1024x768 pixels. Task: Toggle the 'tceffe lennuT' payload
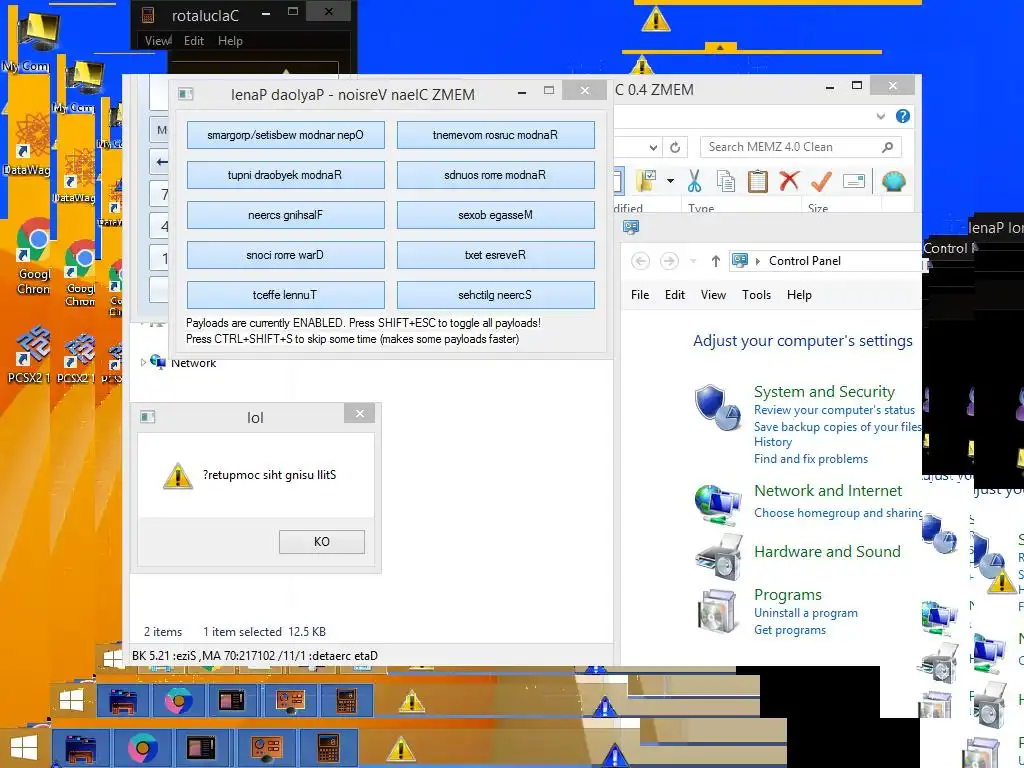point(285,295)
